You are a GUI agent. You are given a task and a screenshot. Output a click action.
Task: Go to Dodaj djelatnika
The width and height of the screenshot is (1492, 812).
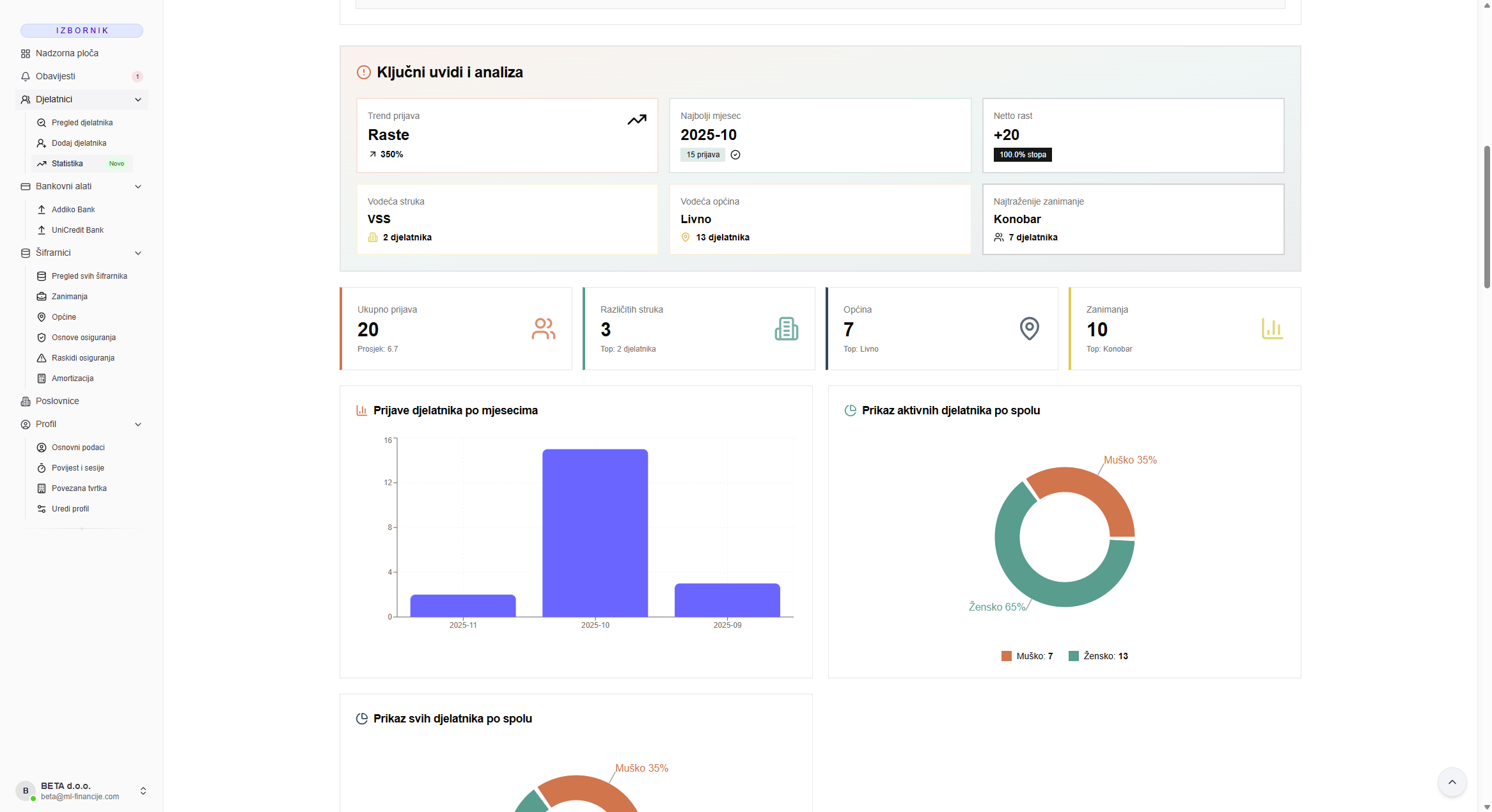tap(79, 143)
